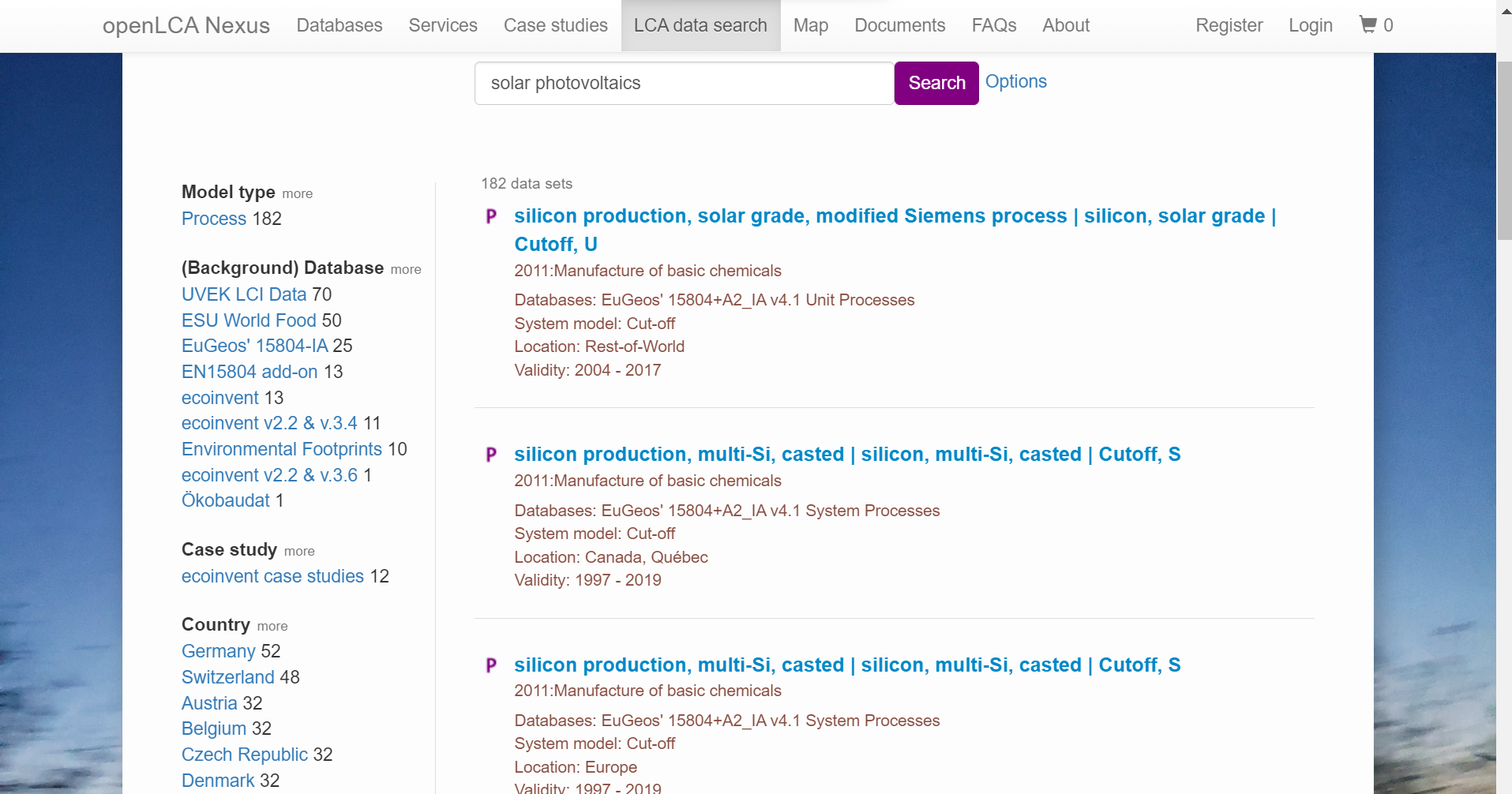Expand more Model type filters

pyautogui.click(x=297, y=194)
